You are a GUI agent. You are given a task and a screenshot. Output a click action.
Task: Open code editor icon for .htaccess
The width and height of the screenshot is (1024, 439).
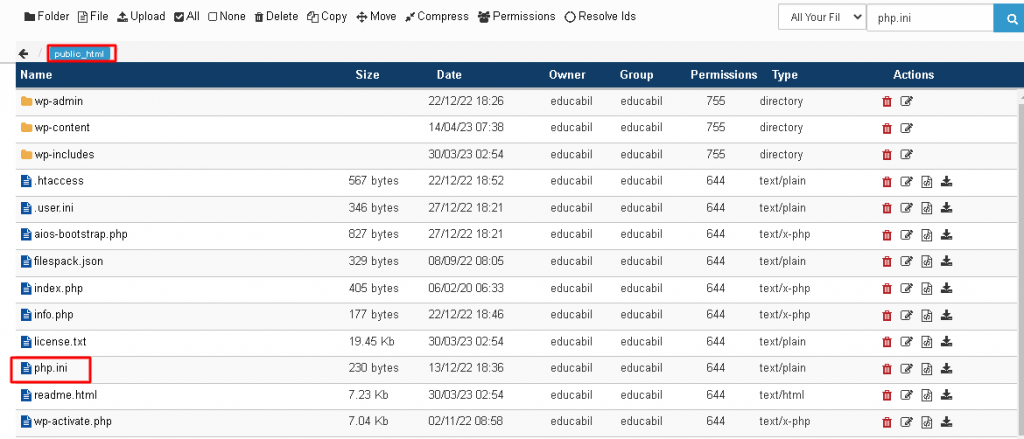tap(927, 181)
